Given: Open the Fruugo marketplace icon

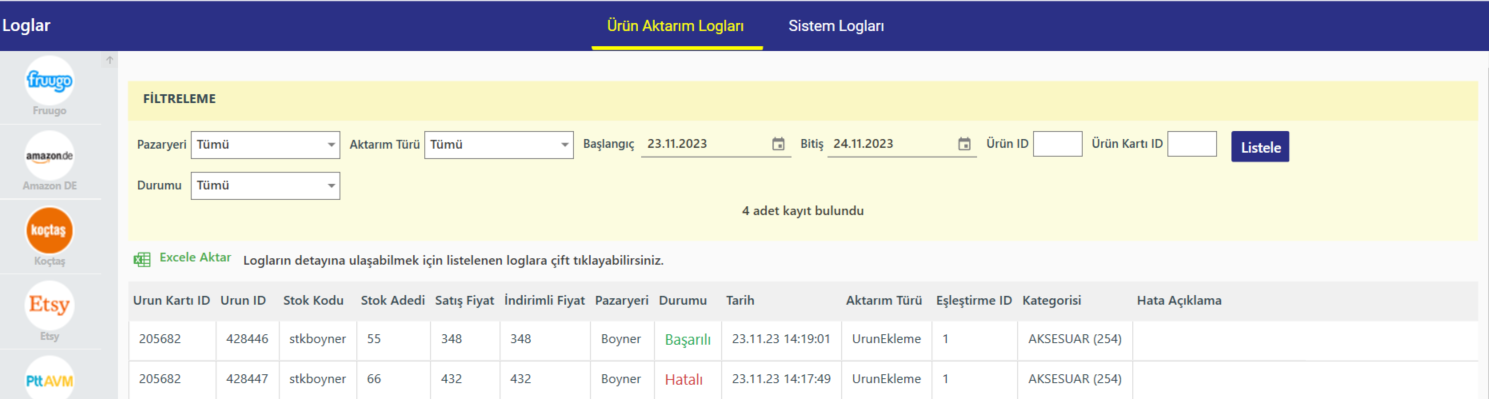Looking at the screenshot, I should click(49, 80).
